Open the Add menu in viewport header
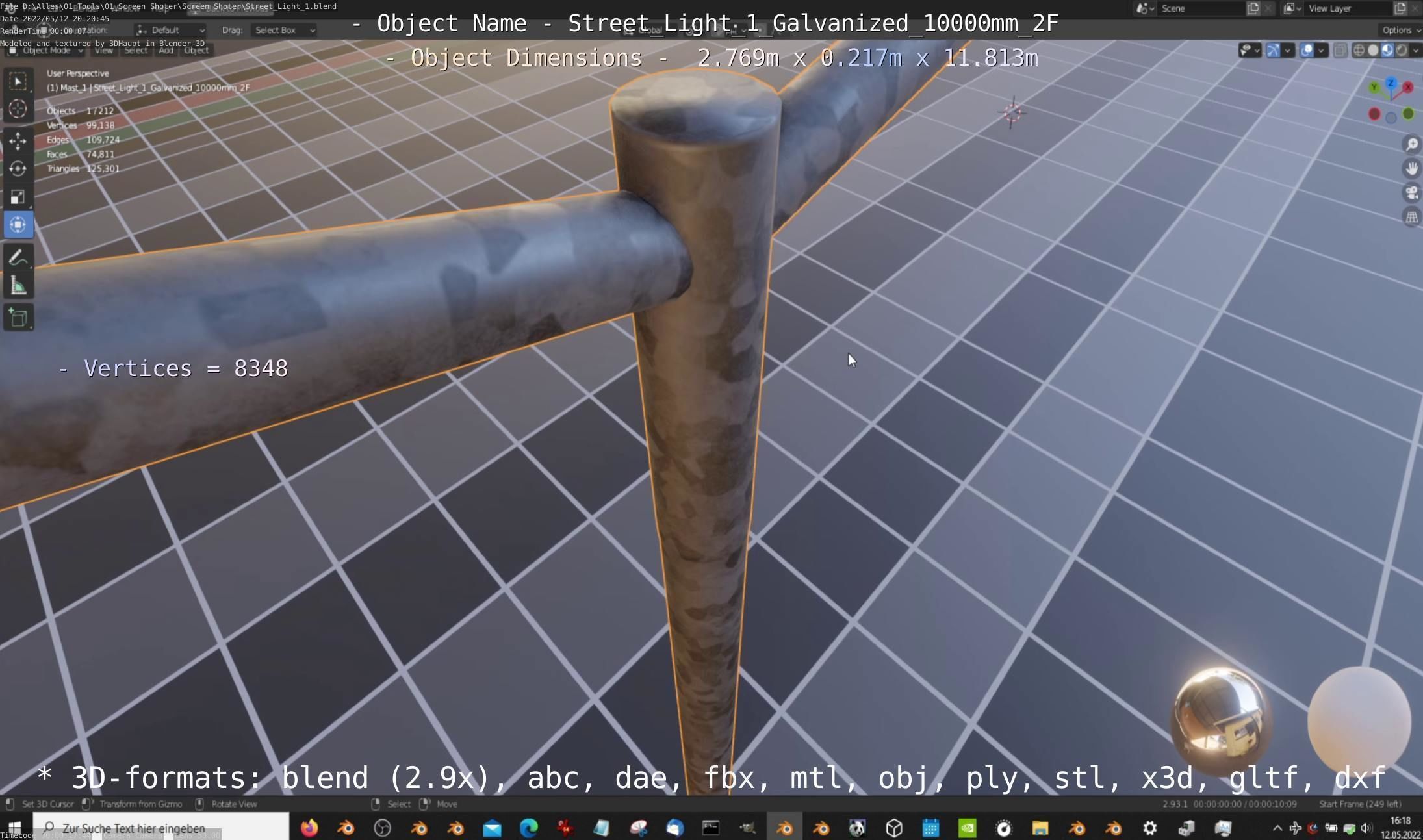This screenshot has width=1423, height=840. [x=166, y=50]
